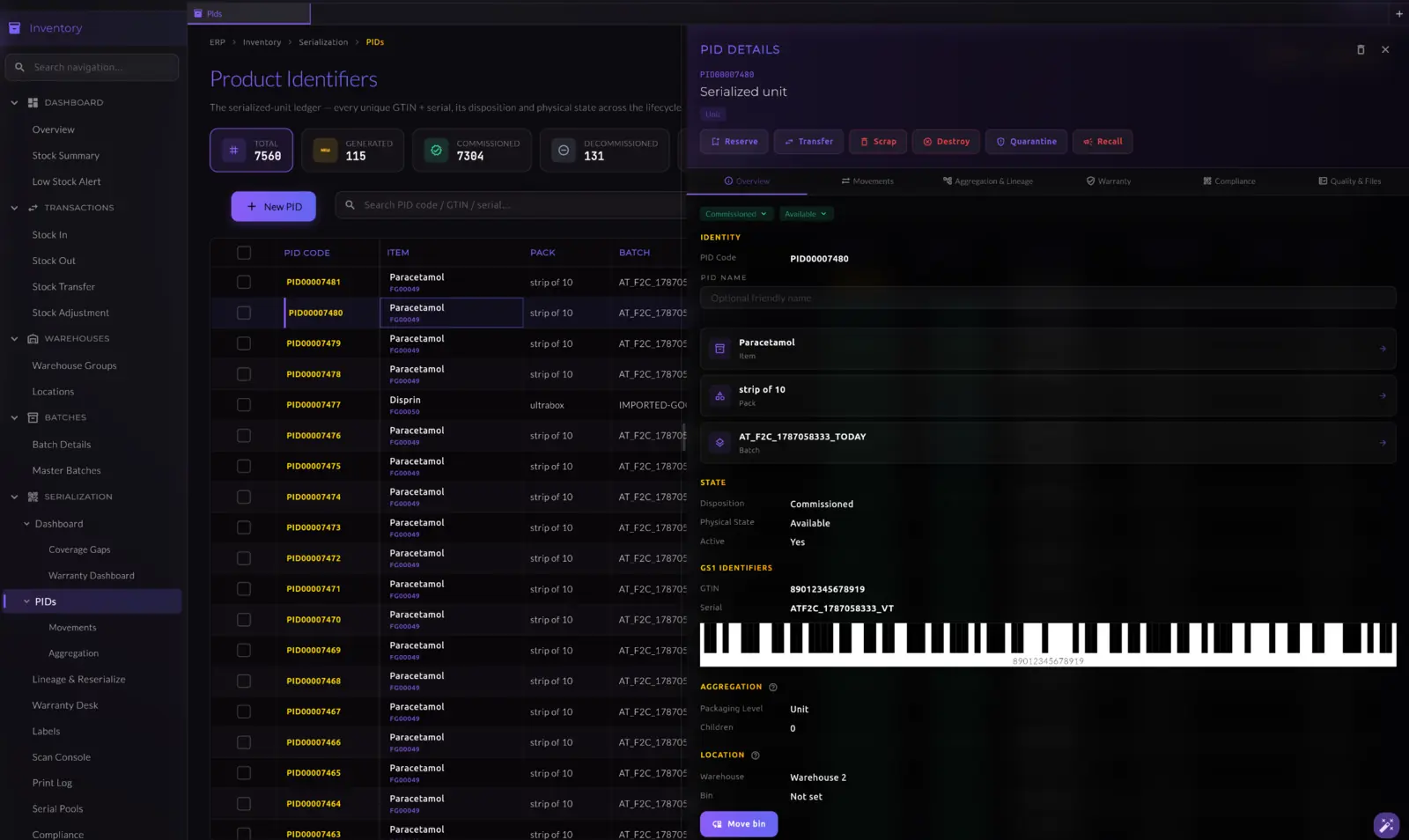Click the plus icon to add a tab
This screenshot has height=840, width=1409.
[1398, 13]
